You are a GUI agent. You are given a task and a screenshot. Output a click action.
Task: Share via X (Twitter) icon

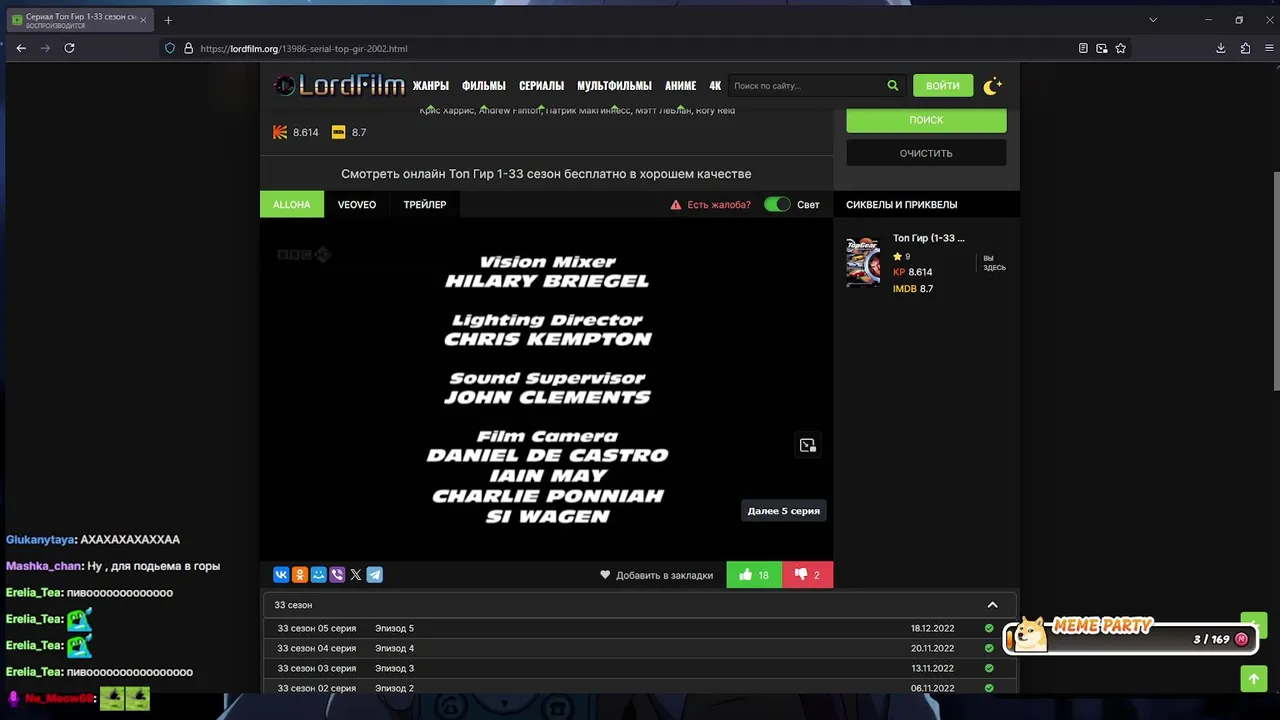click(356, 575)
